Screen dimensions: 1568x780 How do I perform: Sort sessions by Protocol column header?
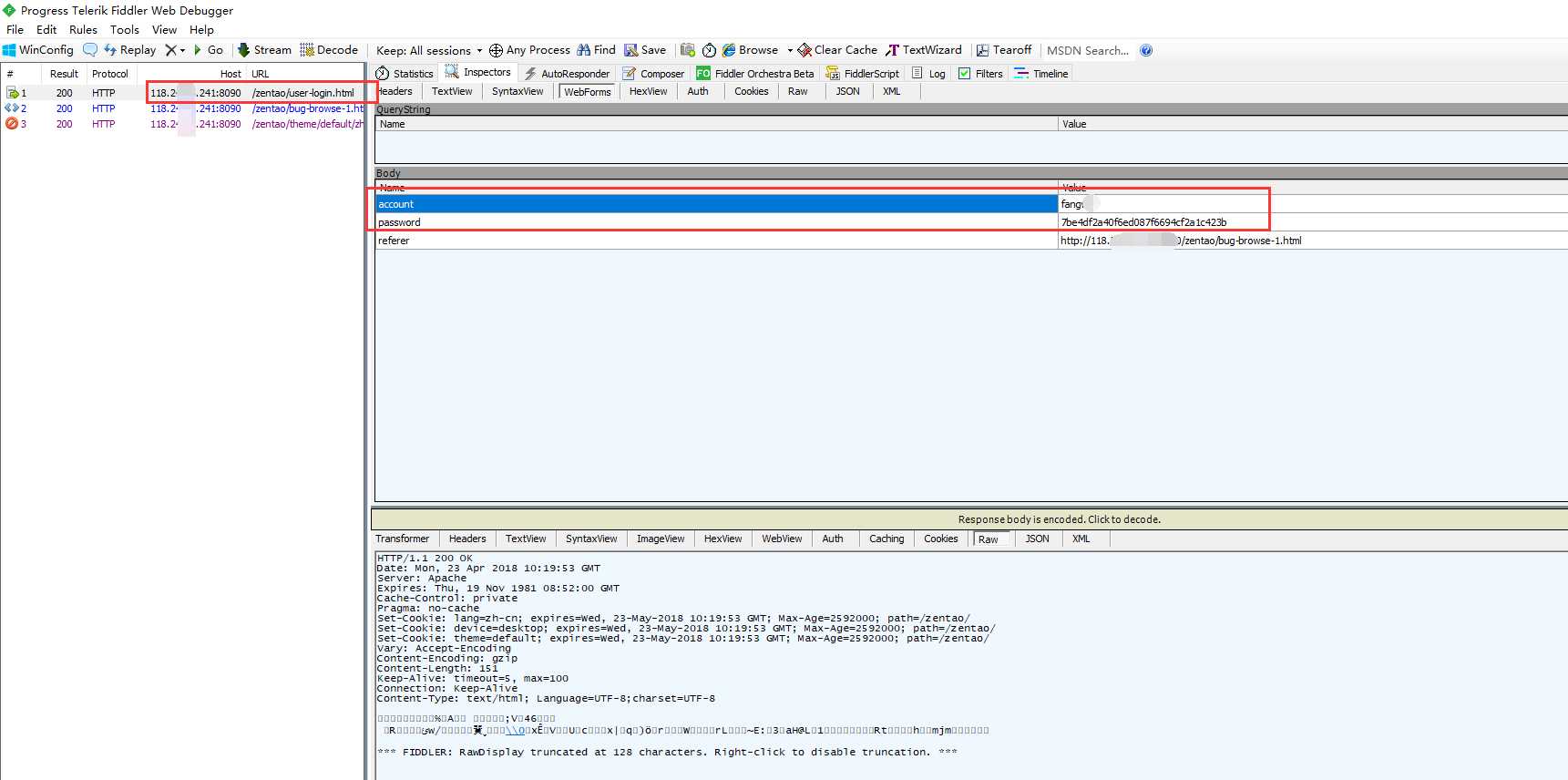coord(110,74)
